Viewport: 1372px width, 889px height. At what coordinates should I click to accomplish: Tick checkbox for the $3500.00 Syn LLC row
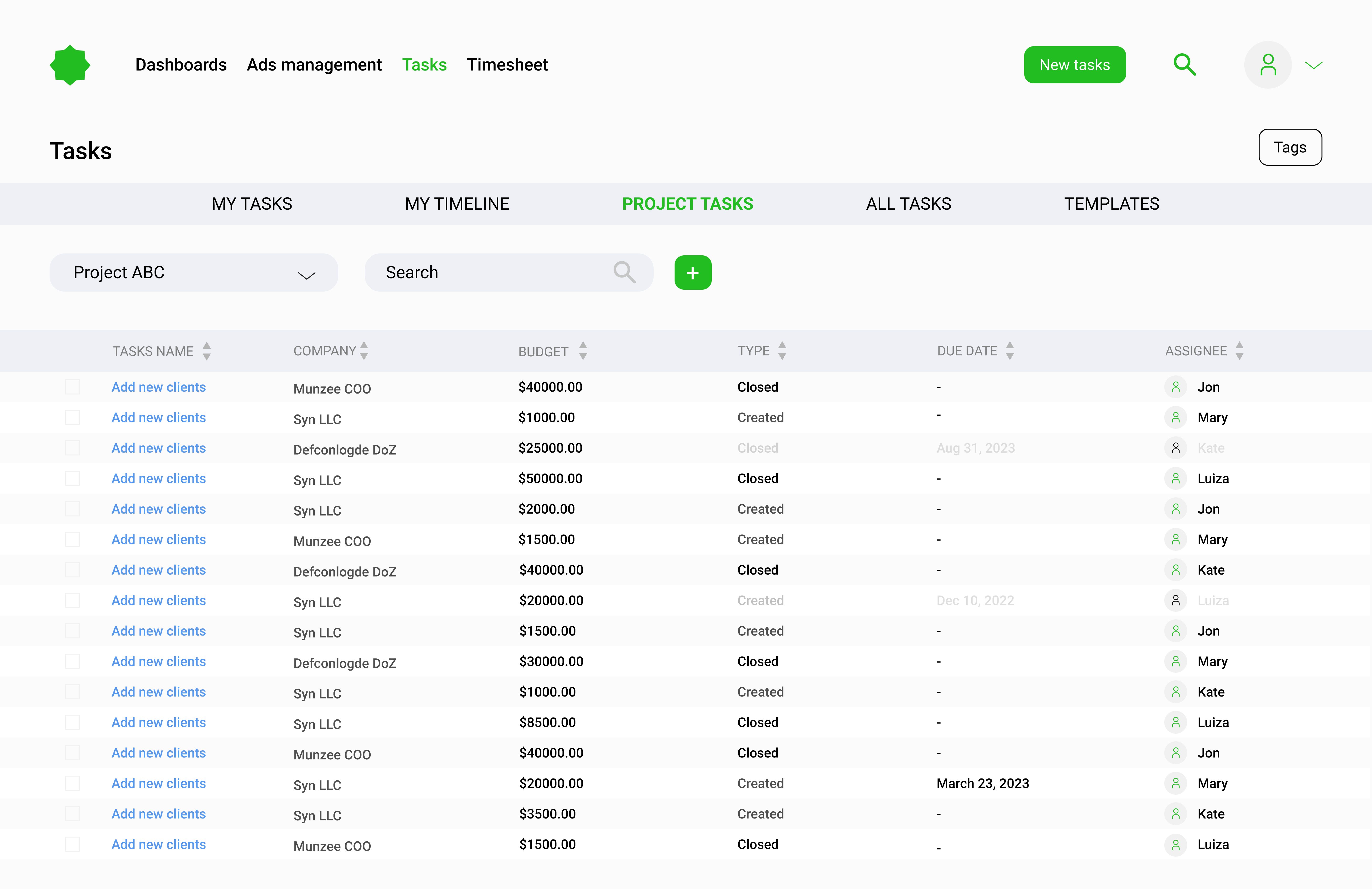73,813
